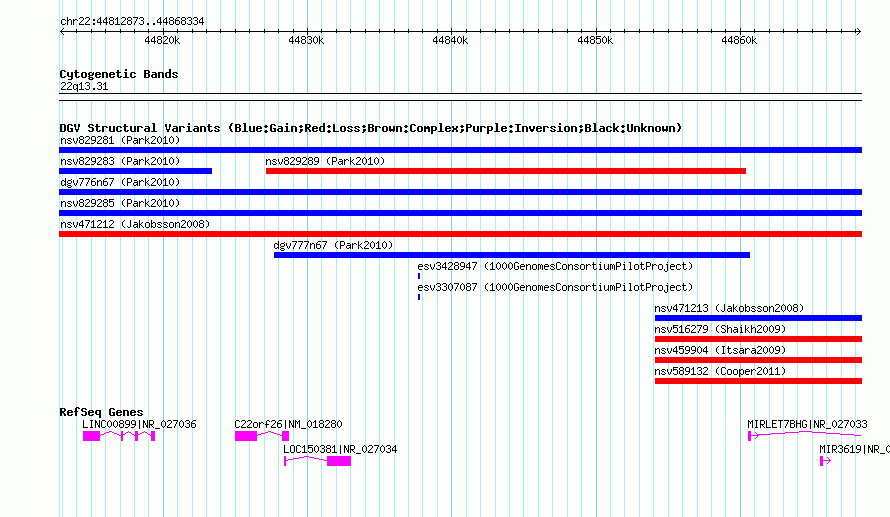Open the dgv776n67 (Park2010) variant bar
The width and height of the screenshot is (890, 517).
[460, 192]
